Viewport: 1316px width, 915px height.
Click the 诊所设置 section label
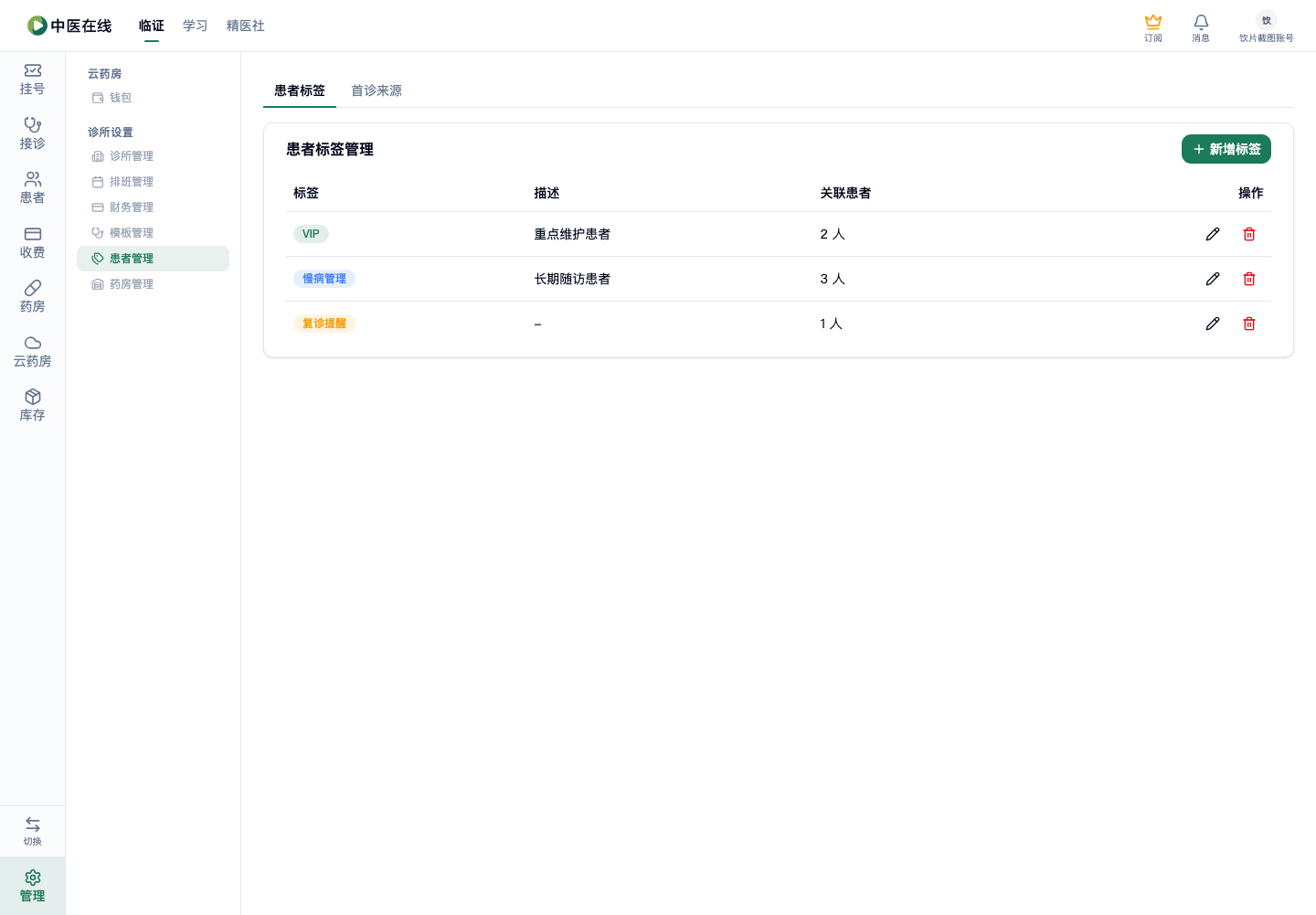point(111,133)
